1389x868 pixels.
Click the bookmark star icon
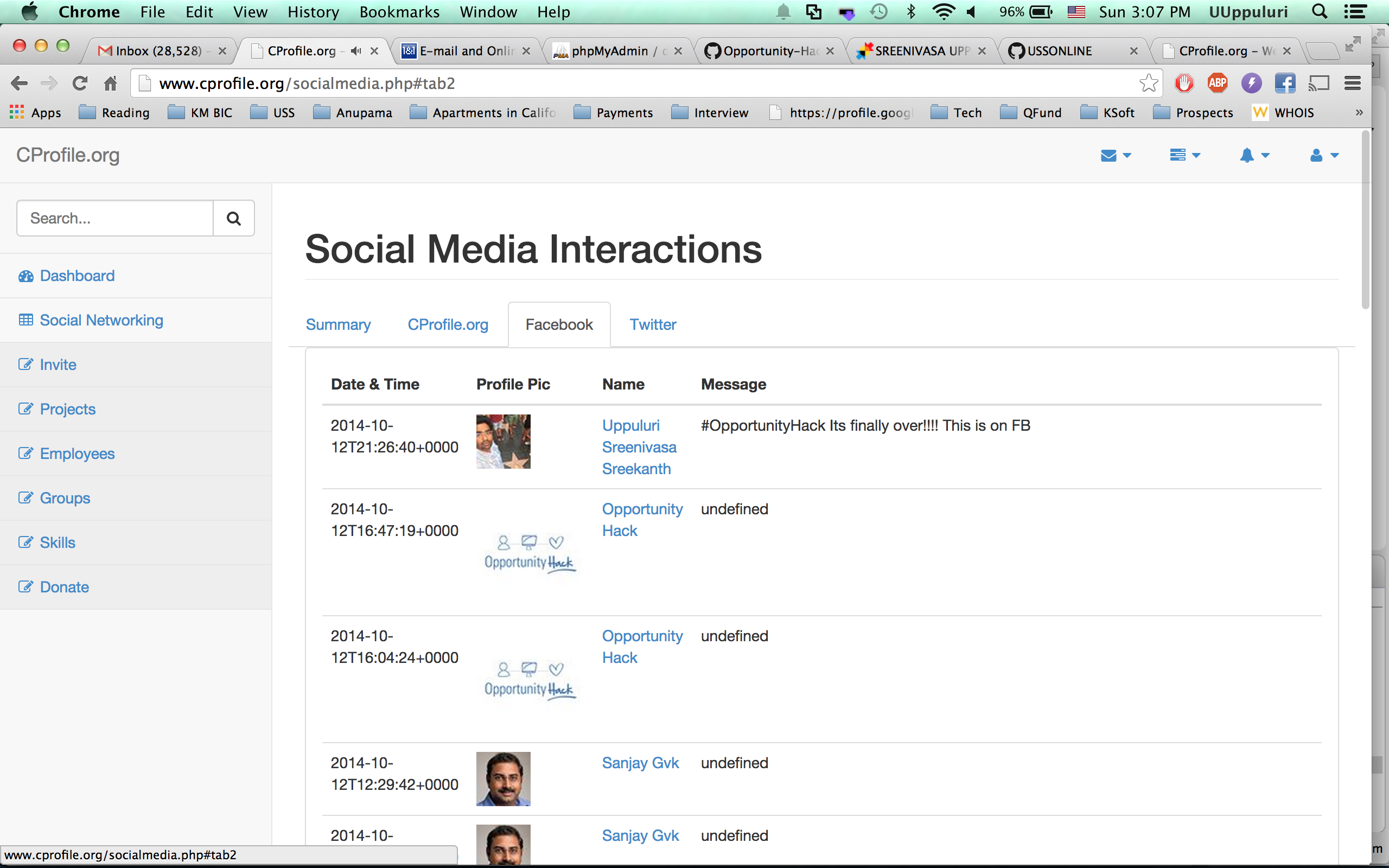pyautogui.click(x=1149, y=83)
